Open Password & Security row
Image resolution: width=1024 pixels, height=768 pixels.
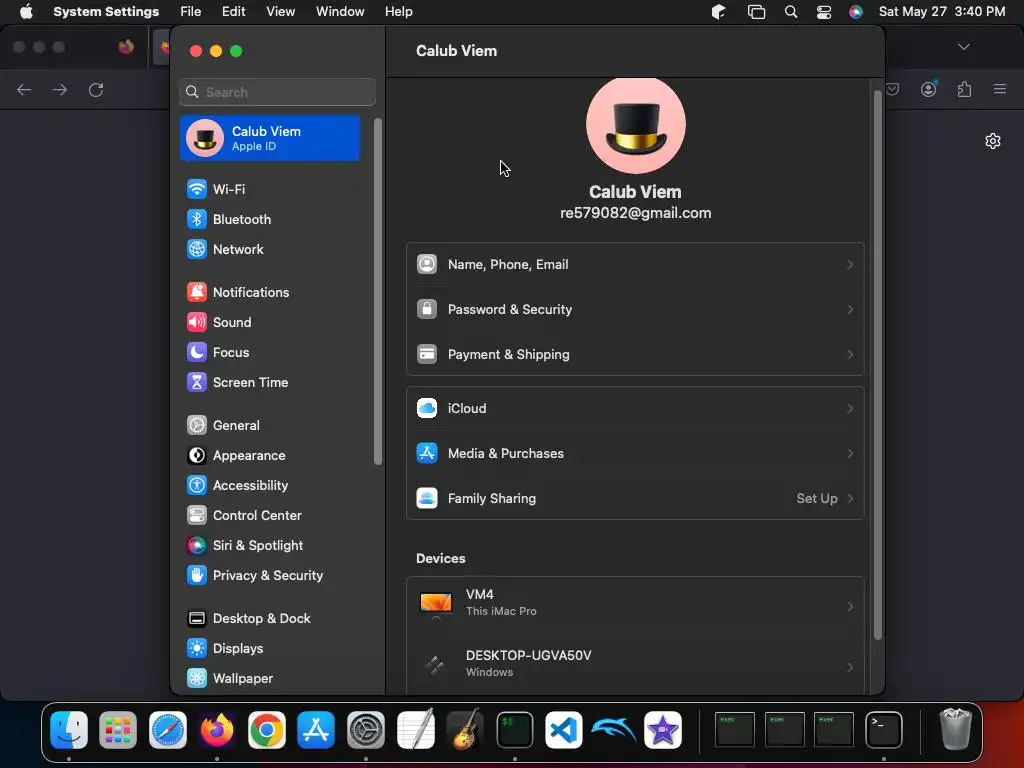click(x=635, y=310)
